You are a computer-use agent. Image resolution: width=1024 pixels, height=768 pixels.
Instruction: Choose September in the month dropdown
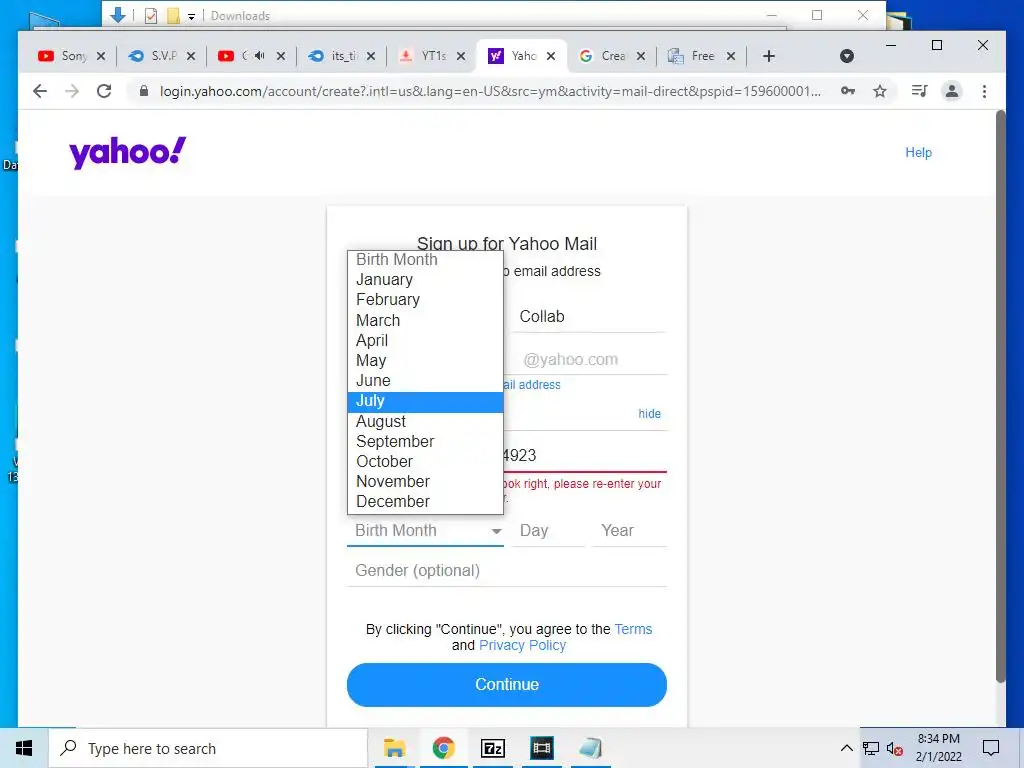(x=425, y=441)
